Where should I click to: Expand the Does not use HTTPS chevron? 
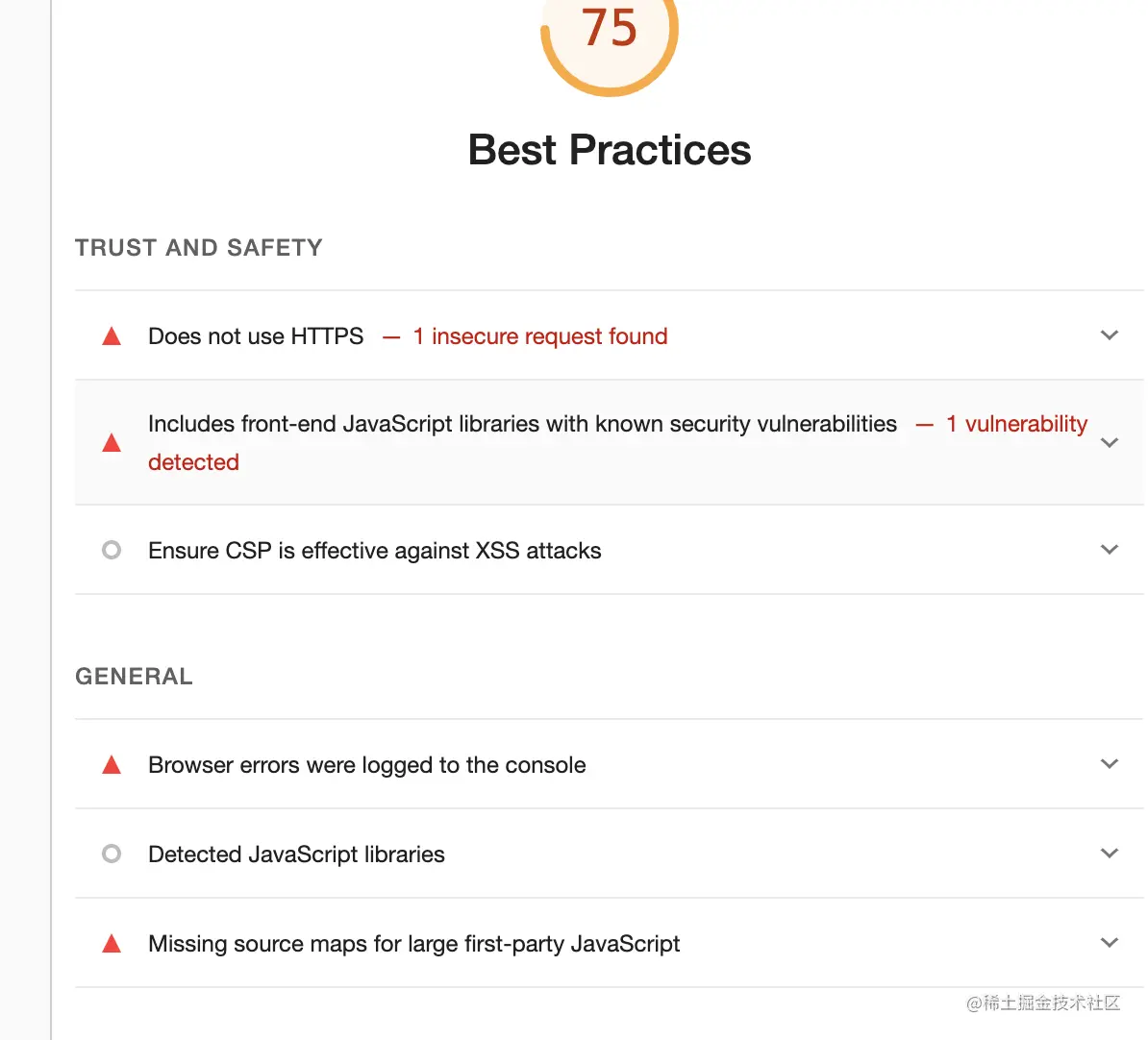click(1110, 335)
